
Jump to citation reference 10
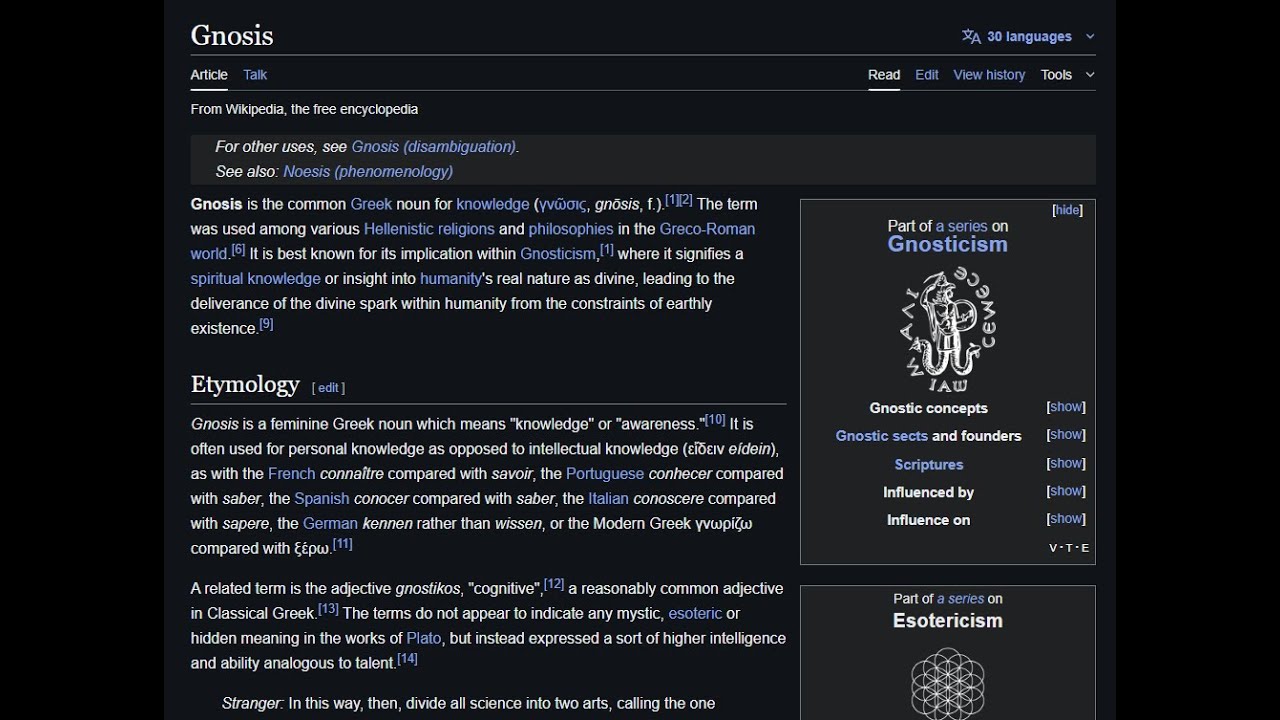pyautogui.click(x=715, y=420)
